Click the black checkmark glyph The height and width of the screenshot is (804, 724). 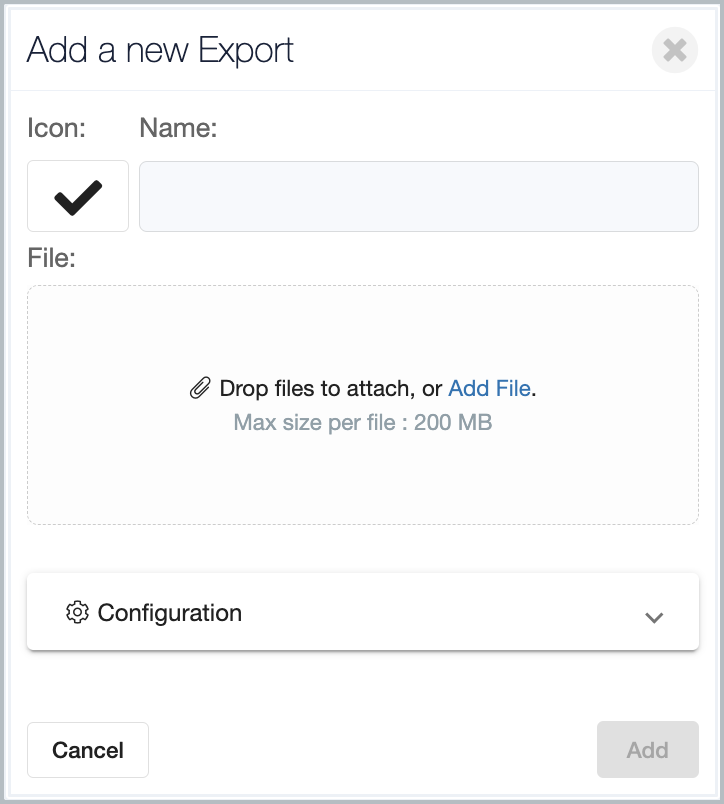coord(78,197)
